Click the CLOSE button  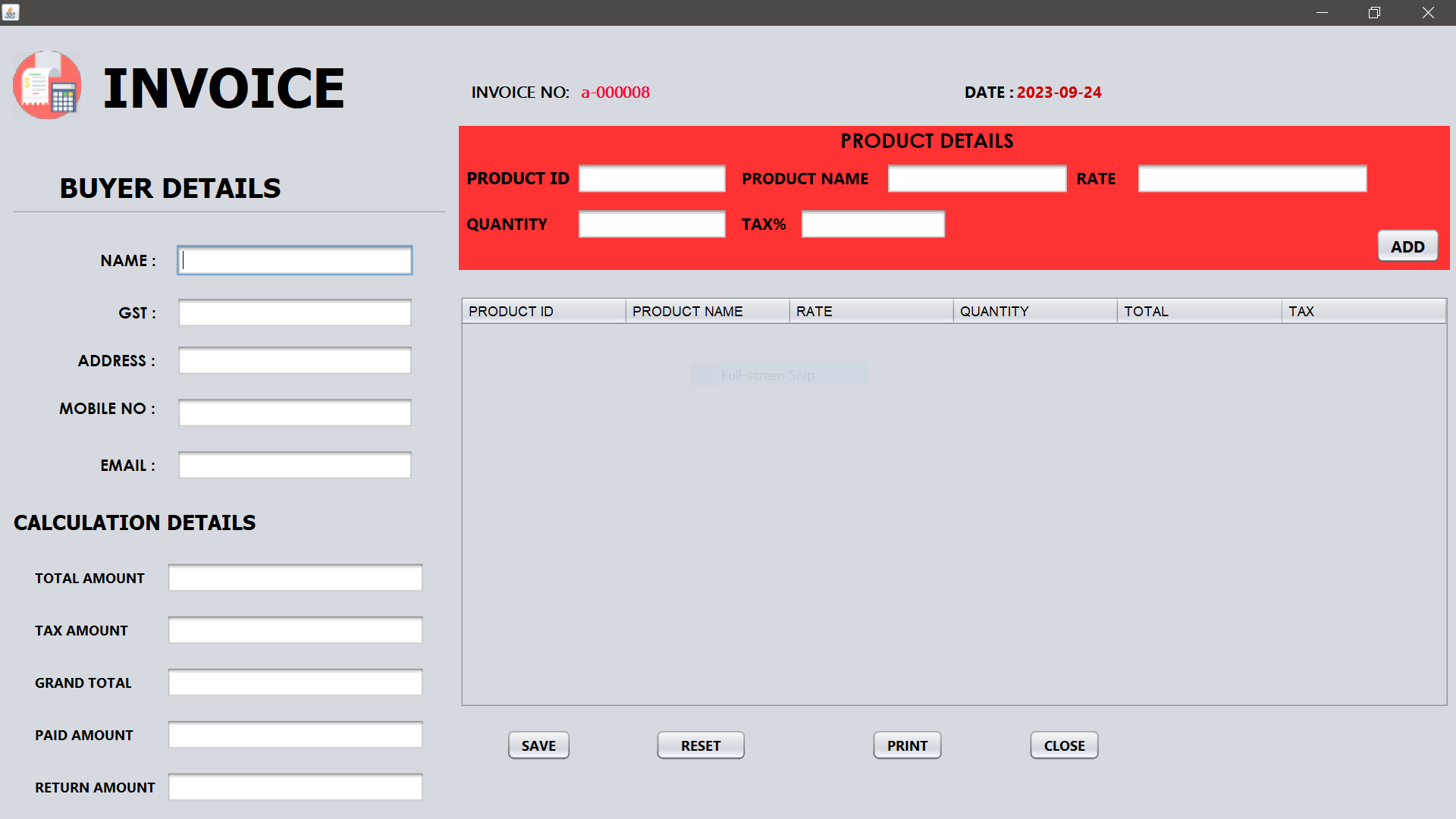1063,745
